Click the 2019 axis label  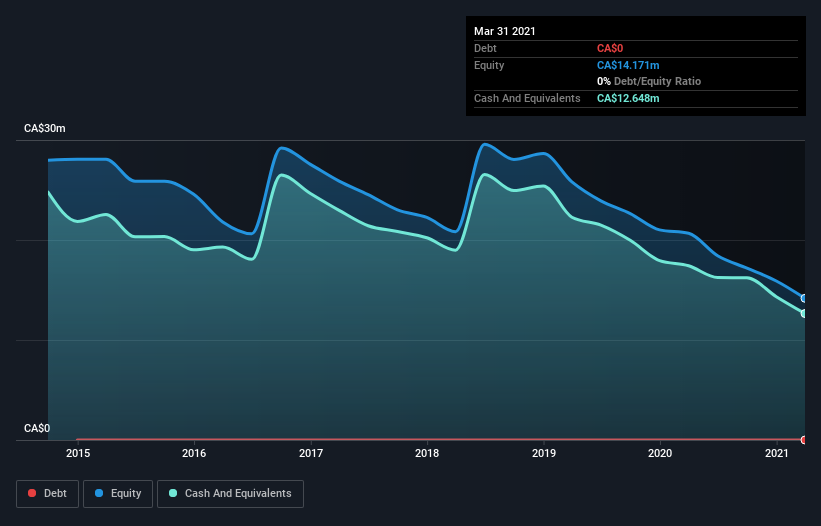(x=543, y=453)
